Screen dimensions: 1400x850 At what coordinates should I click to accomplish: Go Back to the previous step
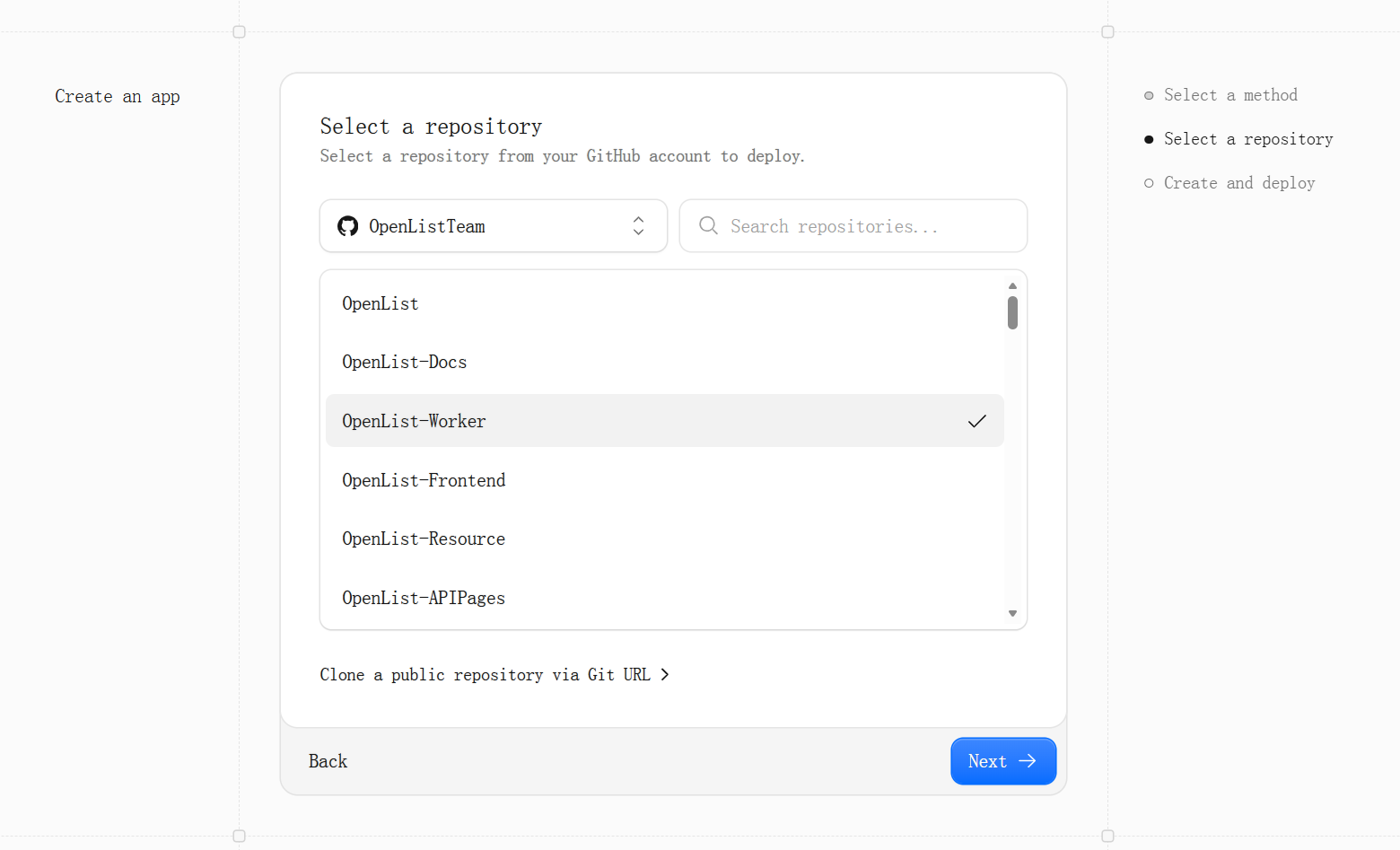328,761
